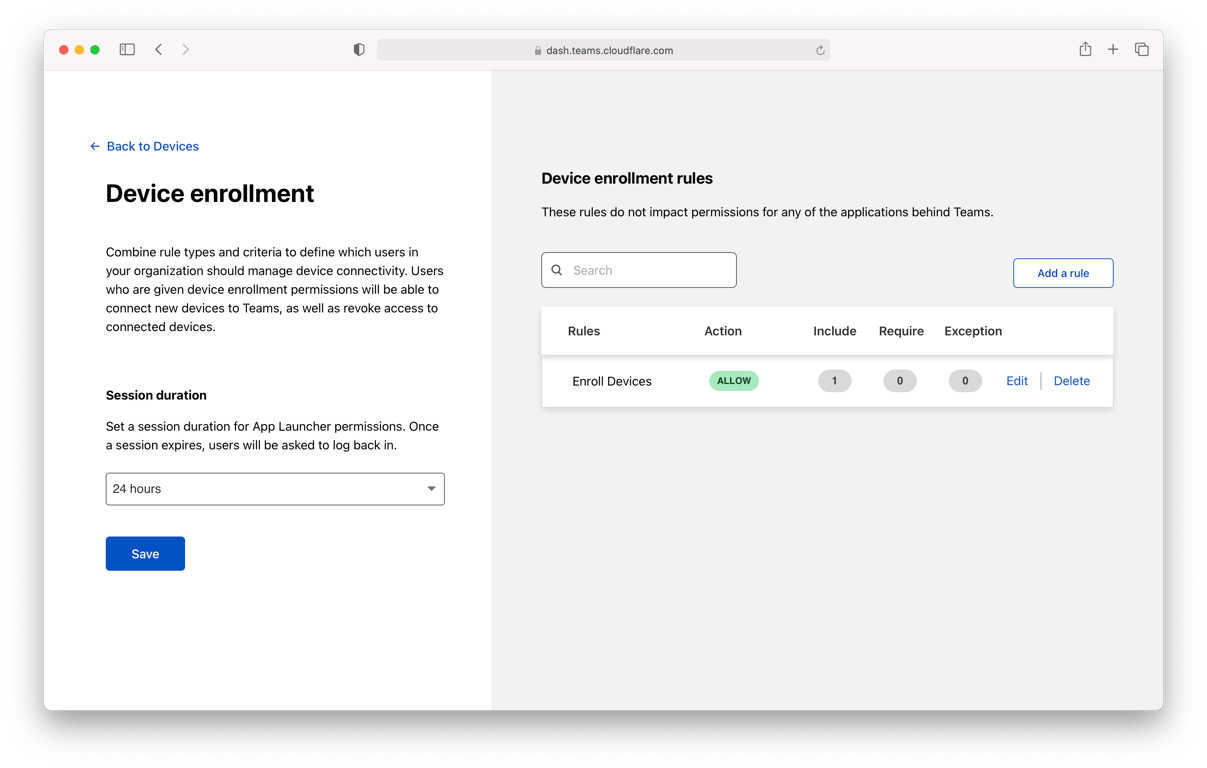Click the forward navigation arrow in the browser toolbar
Image resolution: width=1207 pixels, height=768 pixels.
186,48
